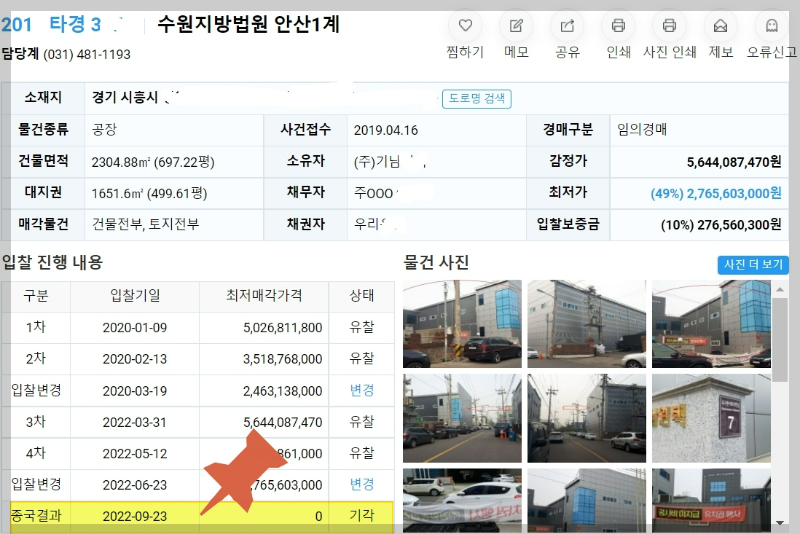
Task: Select case number 타경 3 heading
Action: [75, 24]
